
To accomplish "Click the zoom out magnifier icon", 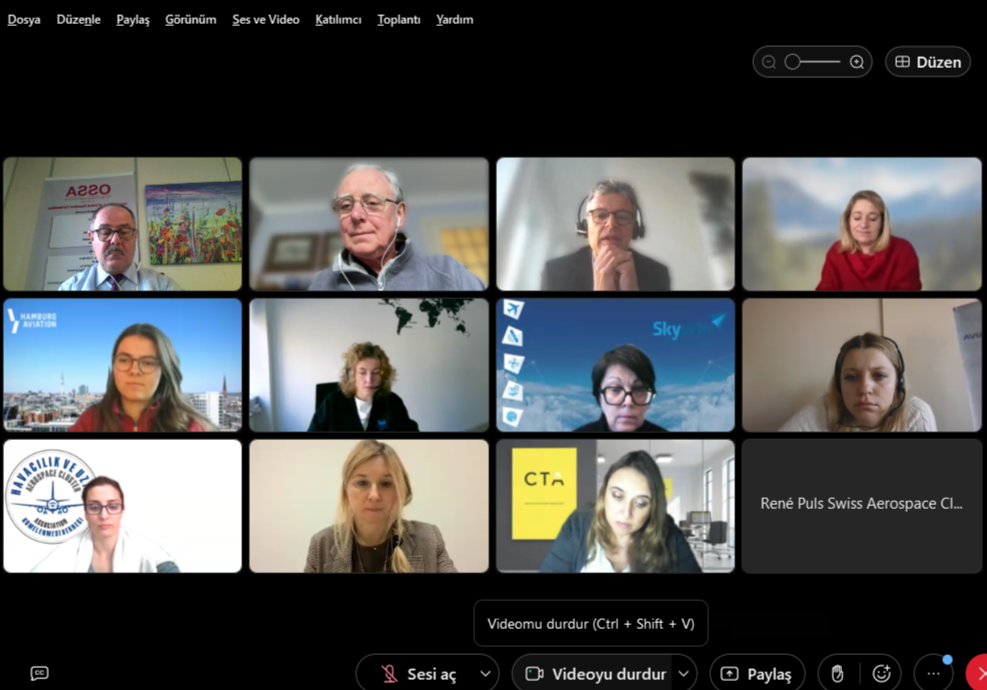I will (769, 62).
